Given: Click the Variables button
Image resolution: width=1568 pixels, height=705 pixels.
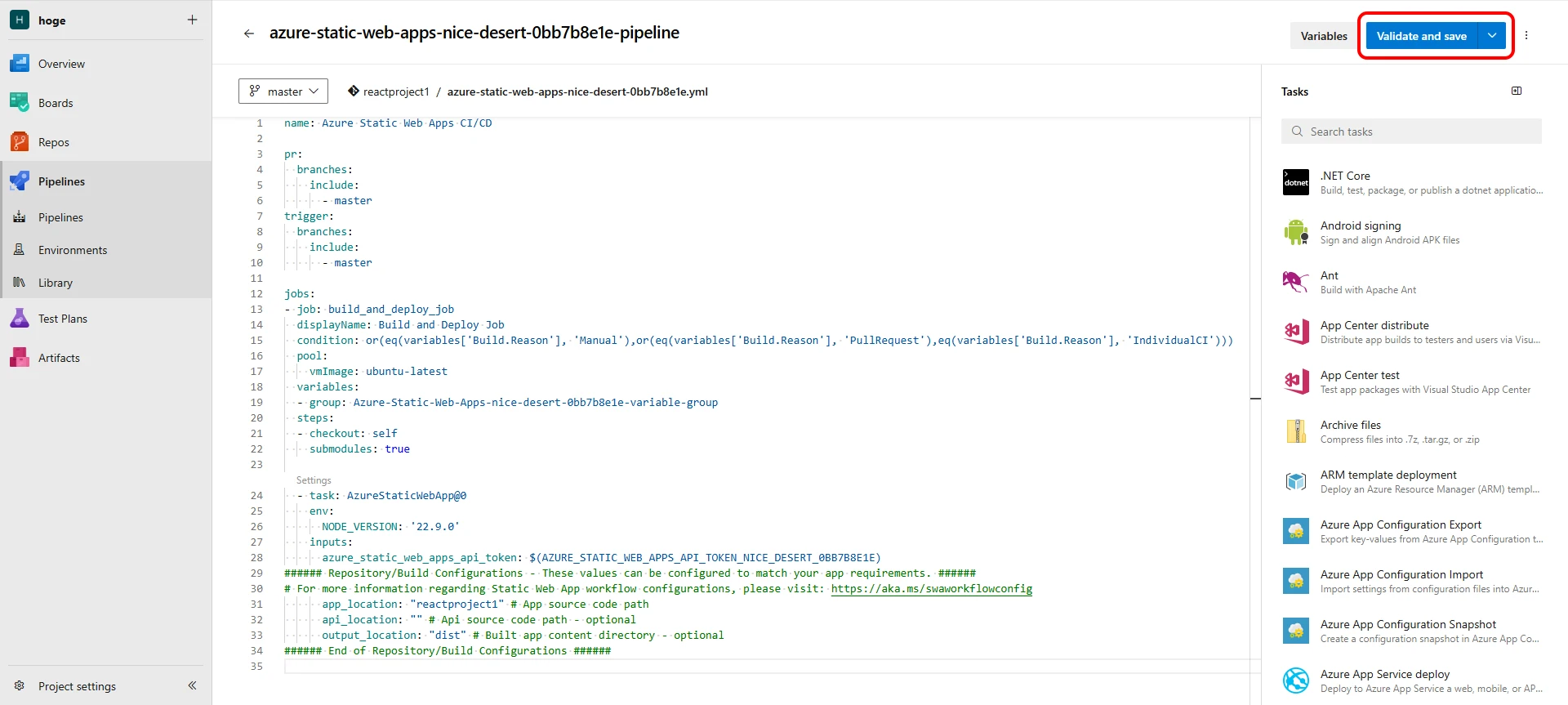Looking at the screenshot, I should pos(1323,36).
